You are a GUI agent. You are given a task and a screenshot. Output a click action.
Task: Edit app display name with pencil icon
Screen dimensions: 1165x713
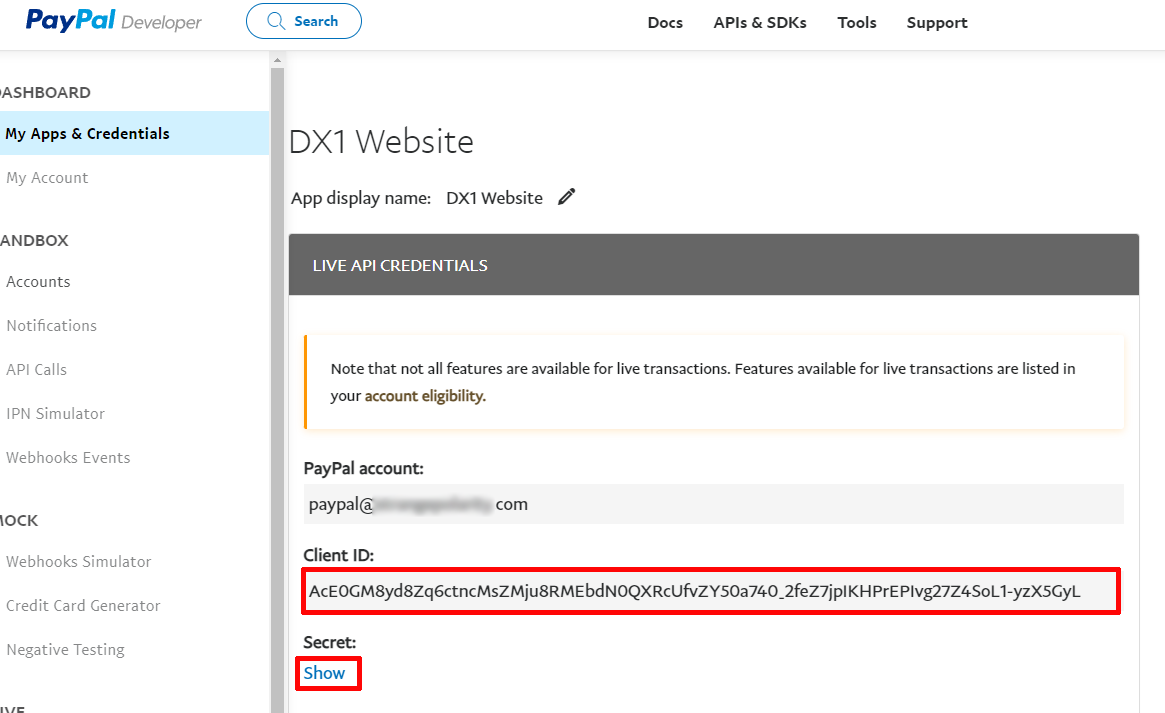[566, 197]
